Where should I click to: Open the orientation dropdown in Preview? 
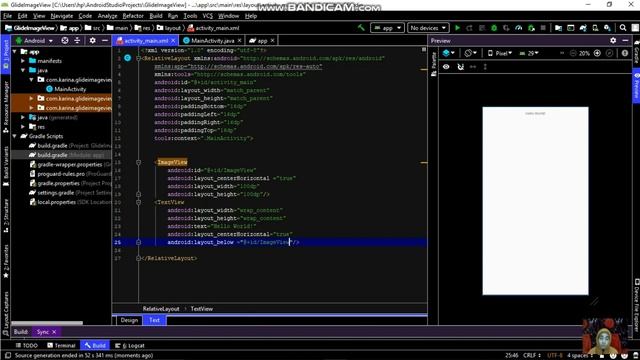pos(470,53)
